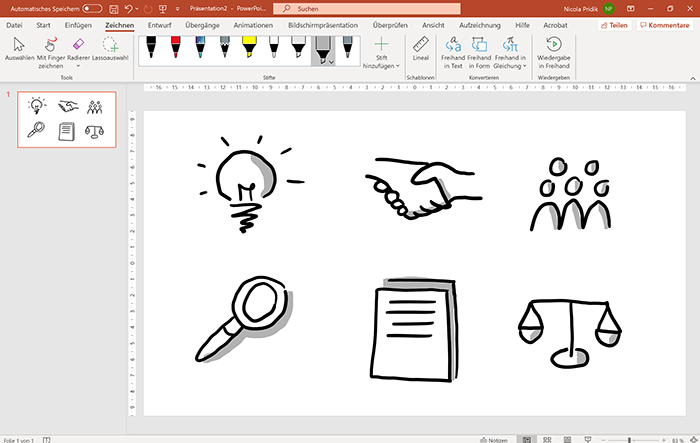This screenshot has height=443, width=700.
Task: Open the Animationen tab
Action: (253, 24)
